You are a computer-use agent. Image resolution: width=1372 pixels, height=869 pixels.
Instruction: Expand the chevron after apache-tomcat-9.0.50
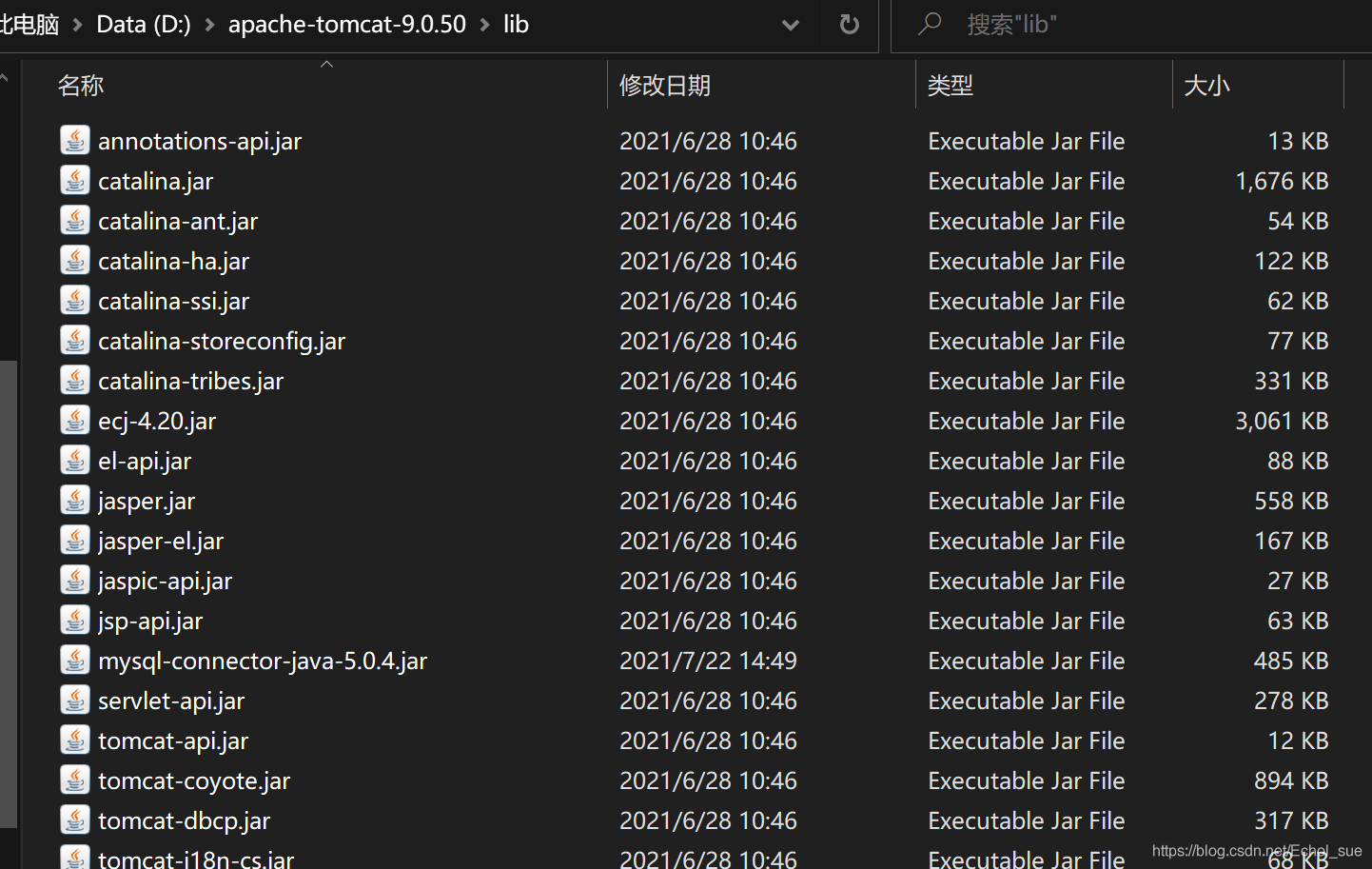pos(484,25)
